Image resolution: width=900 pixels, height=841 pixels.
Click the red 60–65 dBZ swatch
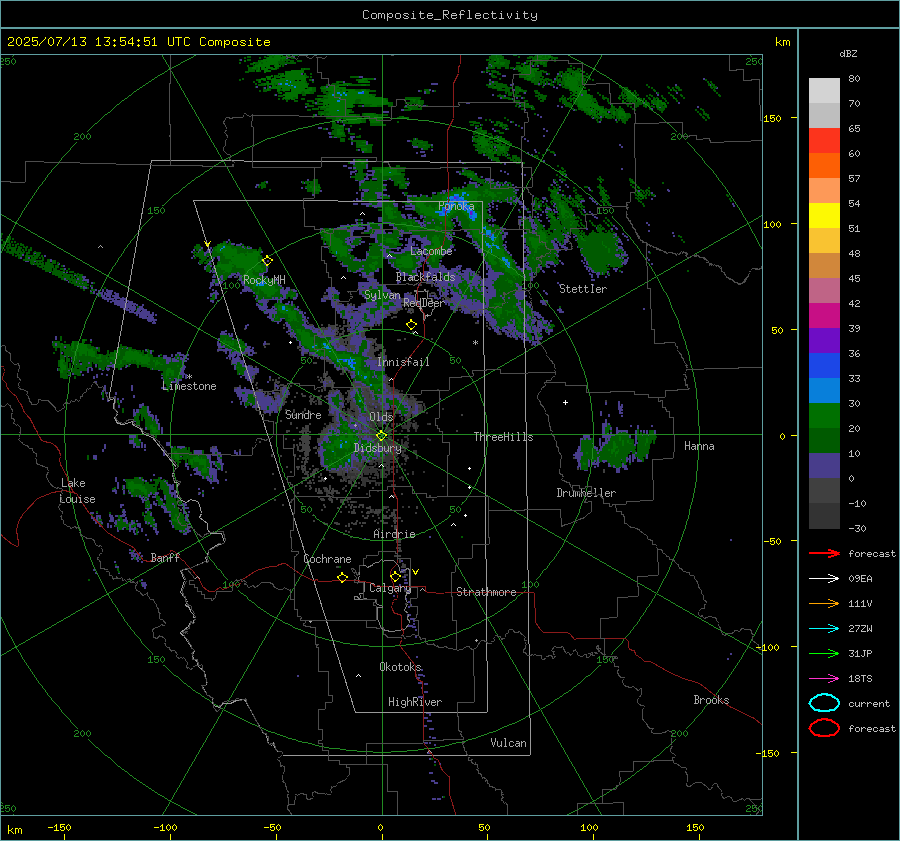(x=824, y=141)
